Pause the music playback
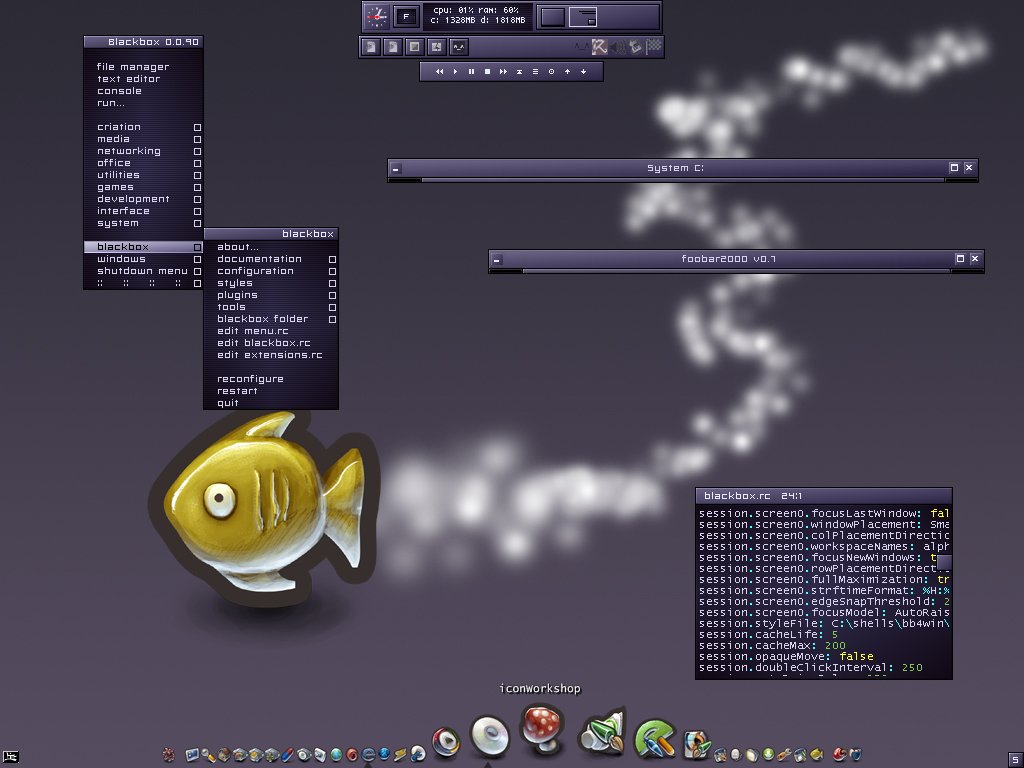The width and height of the screenshot is (1024, 768). pos(471,72)
